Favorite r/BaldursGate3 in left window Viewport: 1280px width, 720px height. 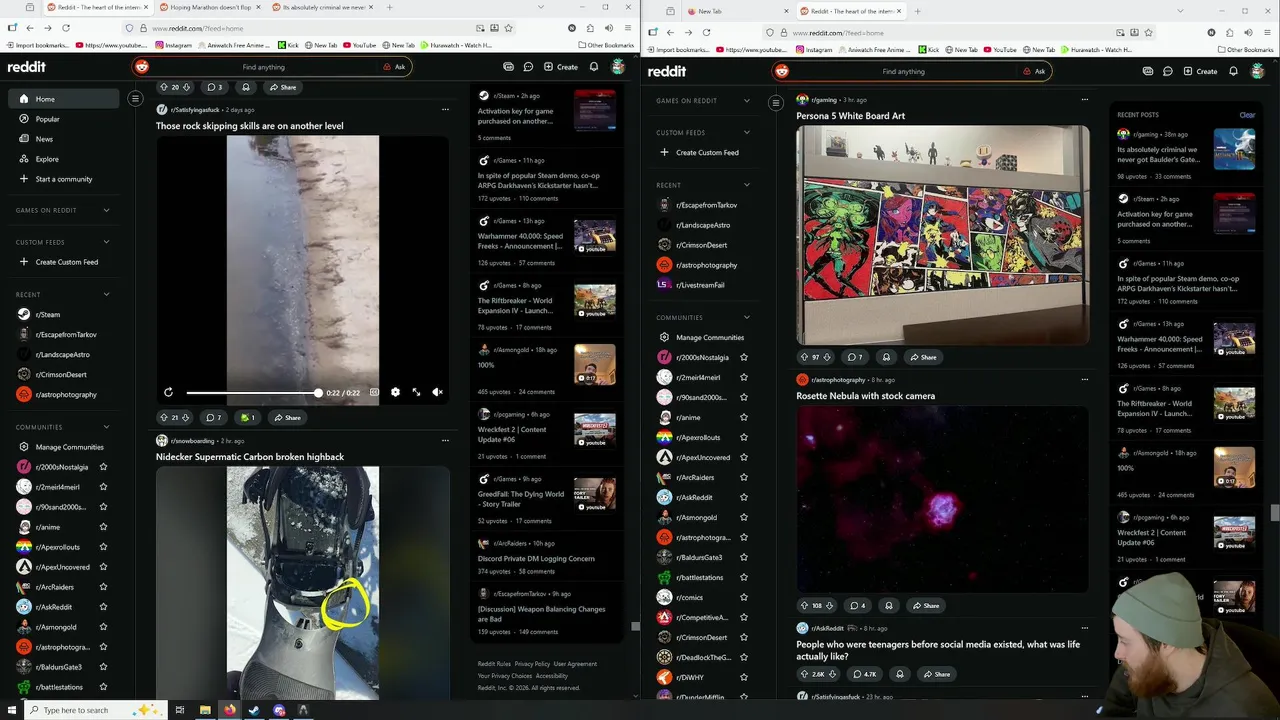tap(103, 667)
